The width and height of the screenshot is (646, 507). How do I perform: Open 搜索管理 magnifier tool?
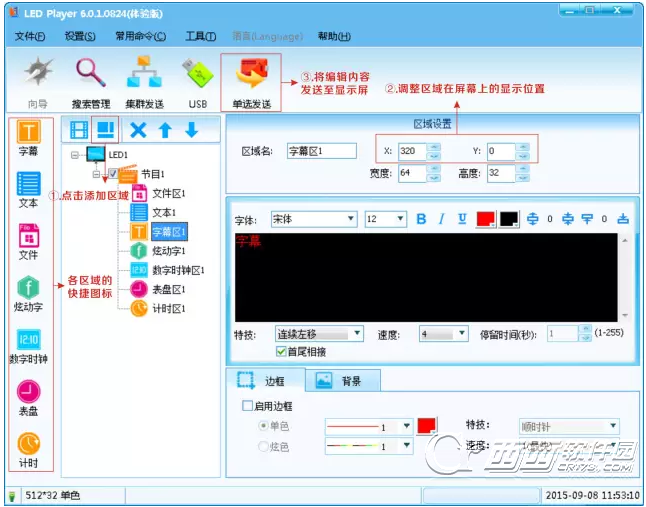pos(91,74)
